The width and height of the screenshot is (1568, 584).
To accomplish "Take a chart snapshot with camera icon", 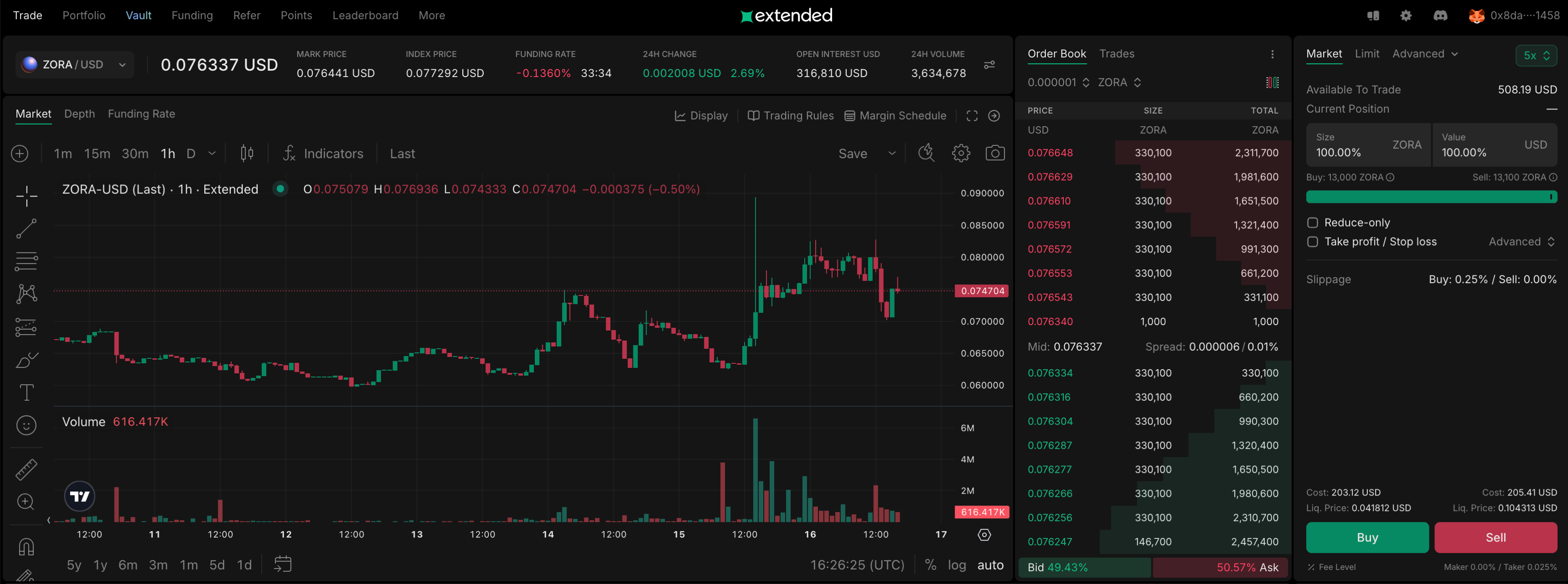I will click(994, 153).
